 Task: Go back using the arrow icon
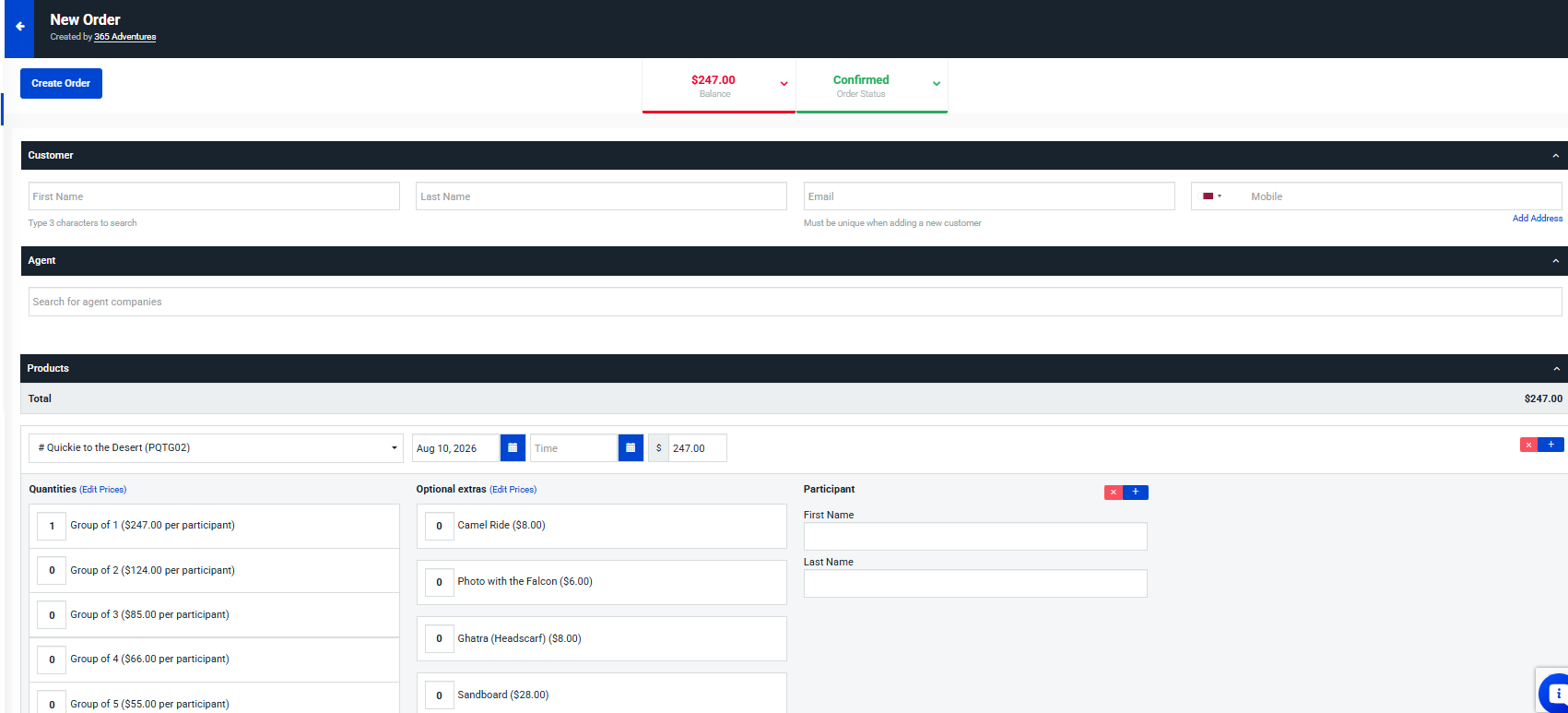click(x=19, y=27)
